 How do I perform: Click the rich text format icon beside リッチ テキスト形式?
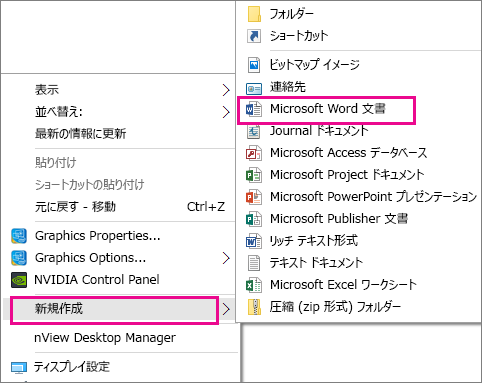click(254, 241)
